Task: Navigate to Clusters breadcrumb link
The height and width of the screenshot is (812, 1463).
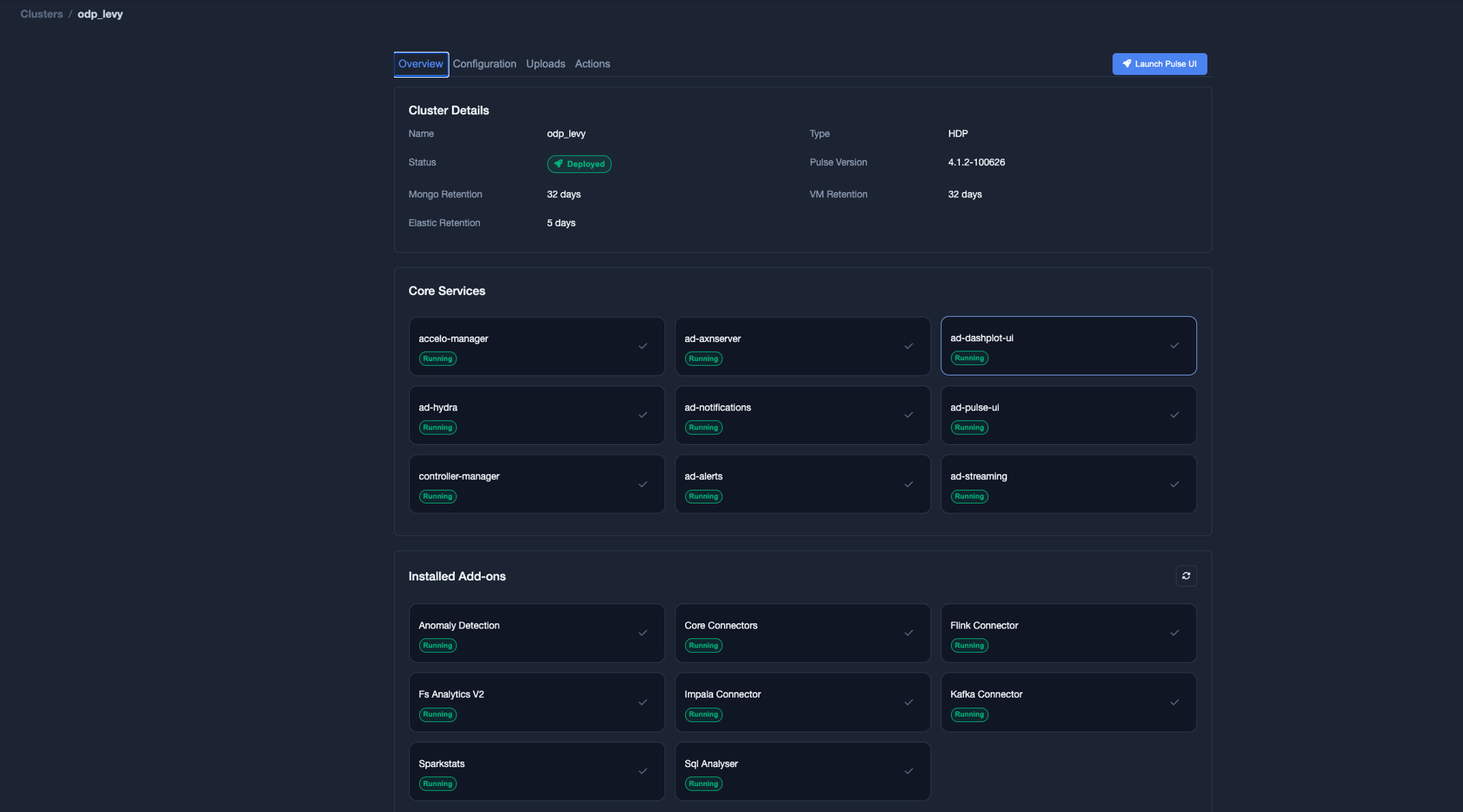Action: [42, 14]
